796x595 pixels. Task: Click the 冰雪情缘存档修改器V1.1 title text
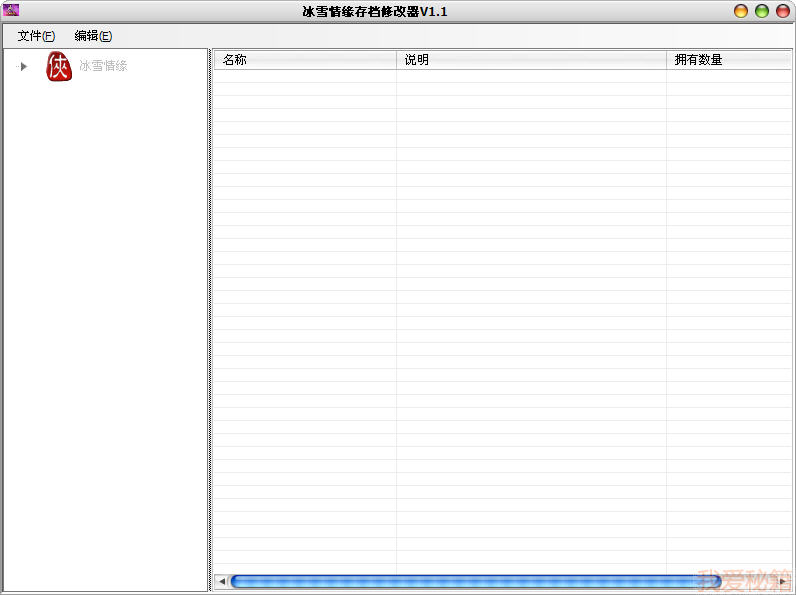pyautogui.click(x=375, y=11)
